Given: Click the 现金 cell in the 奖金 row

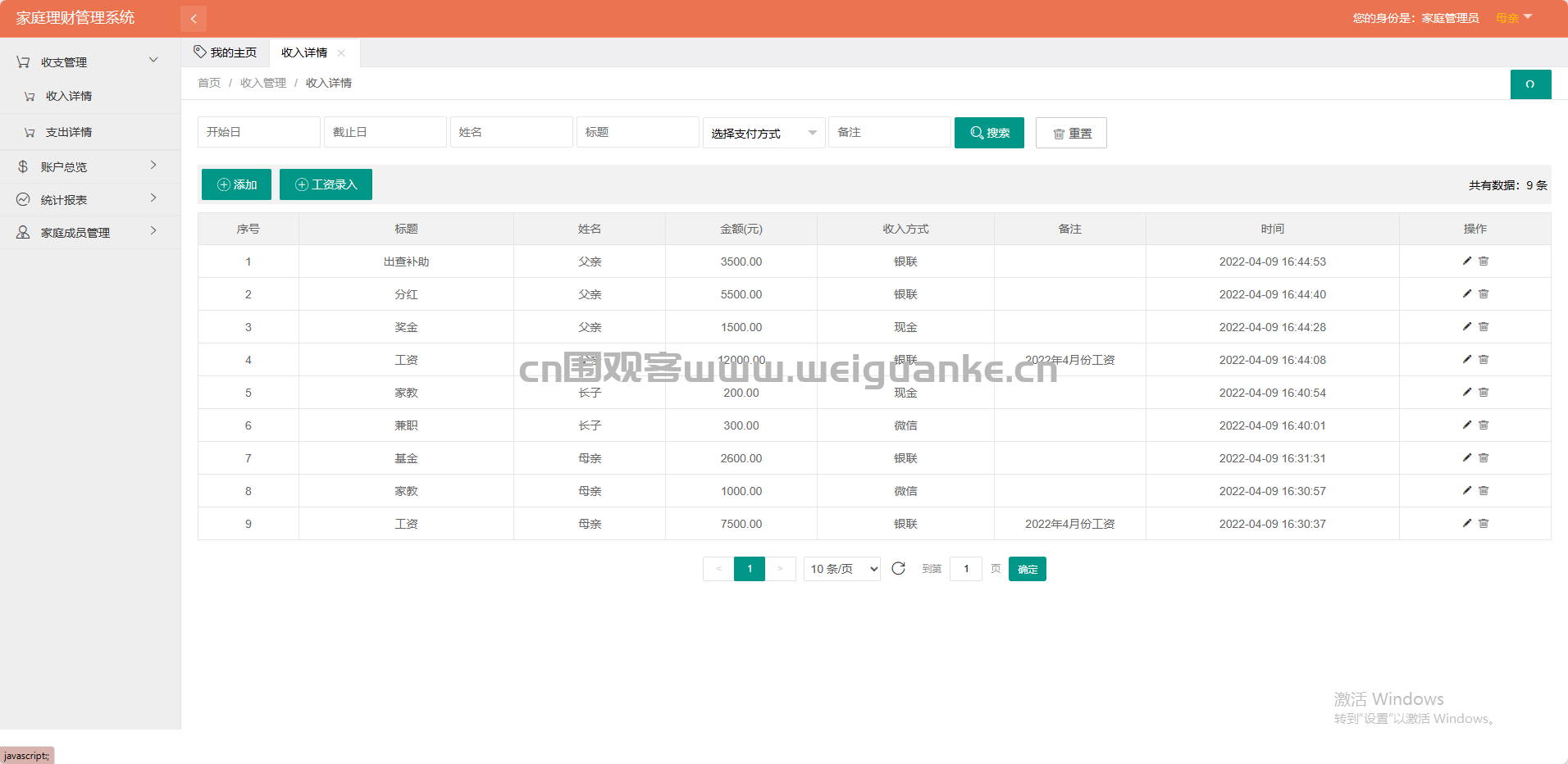Looking at the screenshot, I should (x=905, y=327).
